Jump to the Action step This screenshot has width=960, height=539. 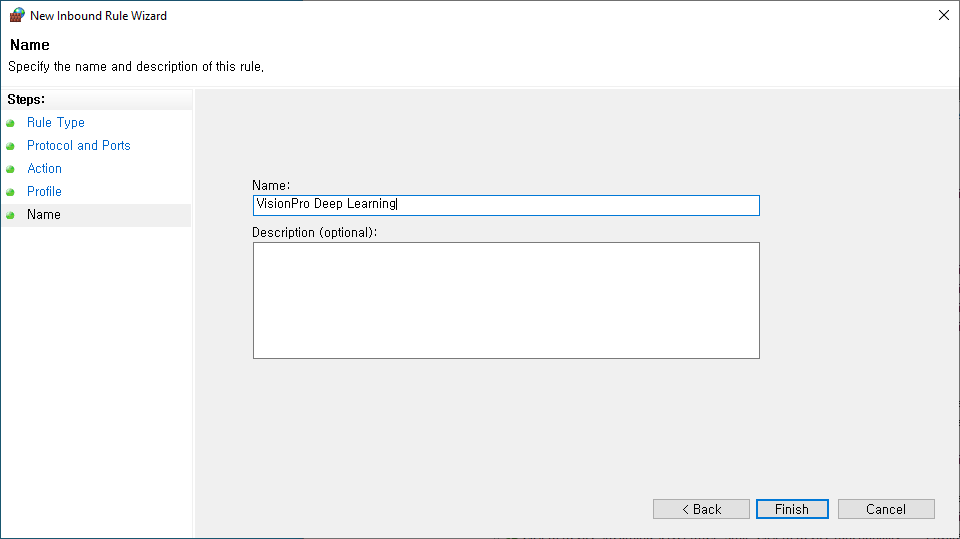[x=45, y=169]
